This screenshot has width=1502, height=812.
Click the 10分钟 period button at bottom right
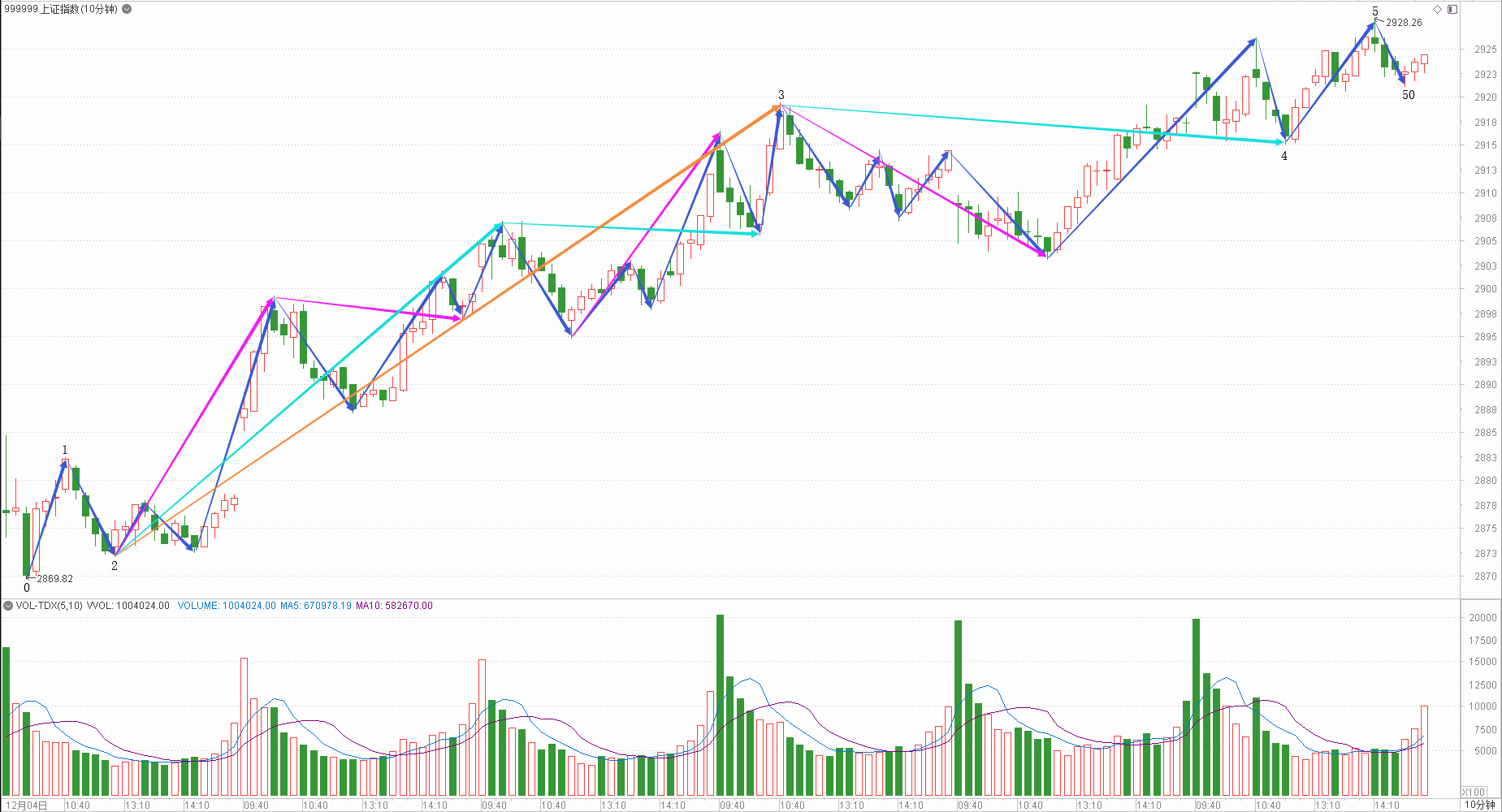click(x=1479, y=805)
